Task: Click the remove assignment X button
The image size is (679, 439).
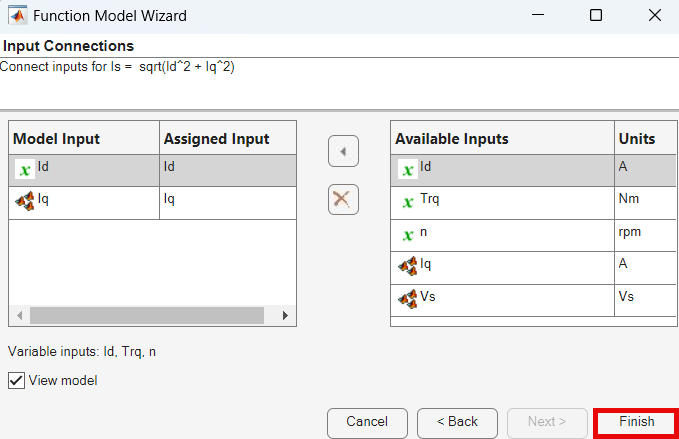Action: (x=343, y=200)
